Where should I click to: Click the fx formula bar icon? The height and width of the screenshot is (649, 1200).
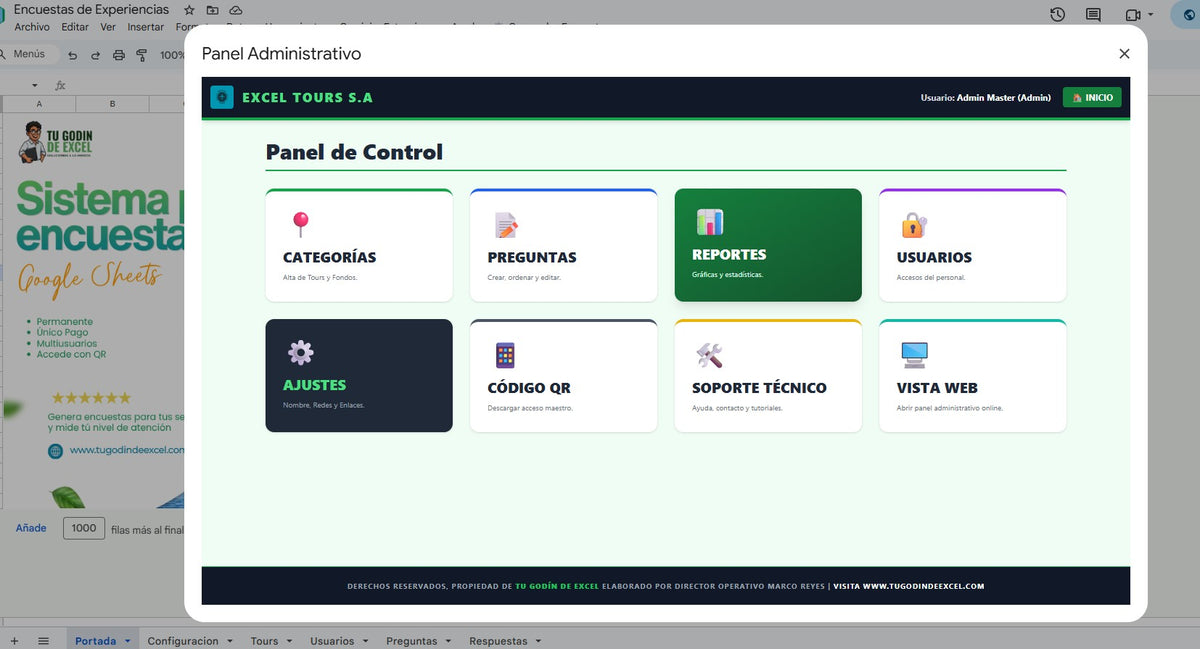pos(60,85)
